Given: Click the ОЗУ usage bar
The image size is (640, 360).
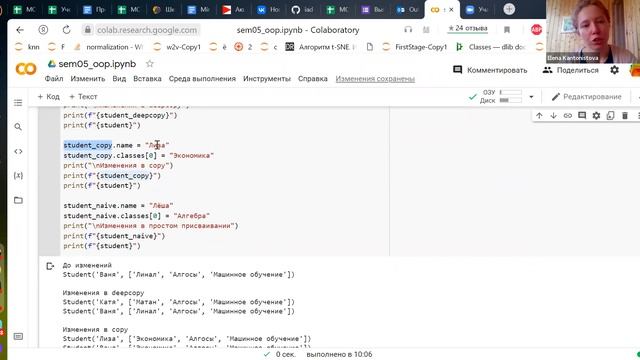Looking at the screenshot, I should pyautogui.click(x=511, y=92).
